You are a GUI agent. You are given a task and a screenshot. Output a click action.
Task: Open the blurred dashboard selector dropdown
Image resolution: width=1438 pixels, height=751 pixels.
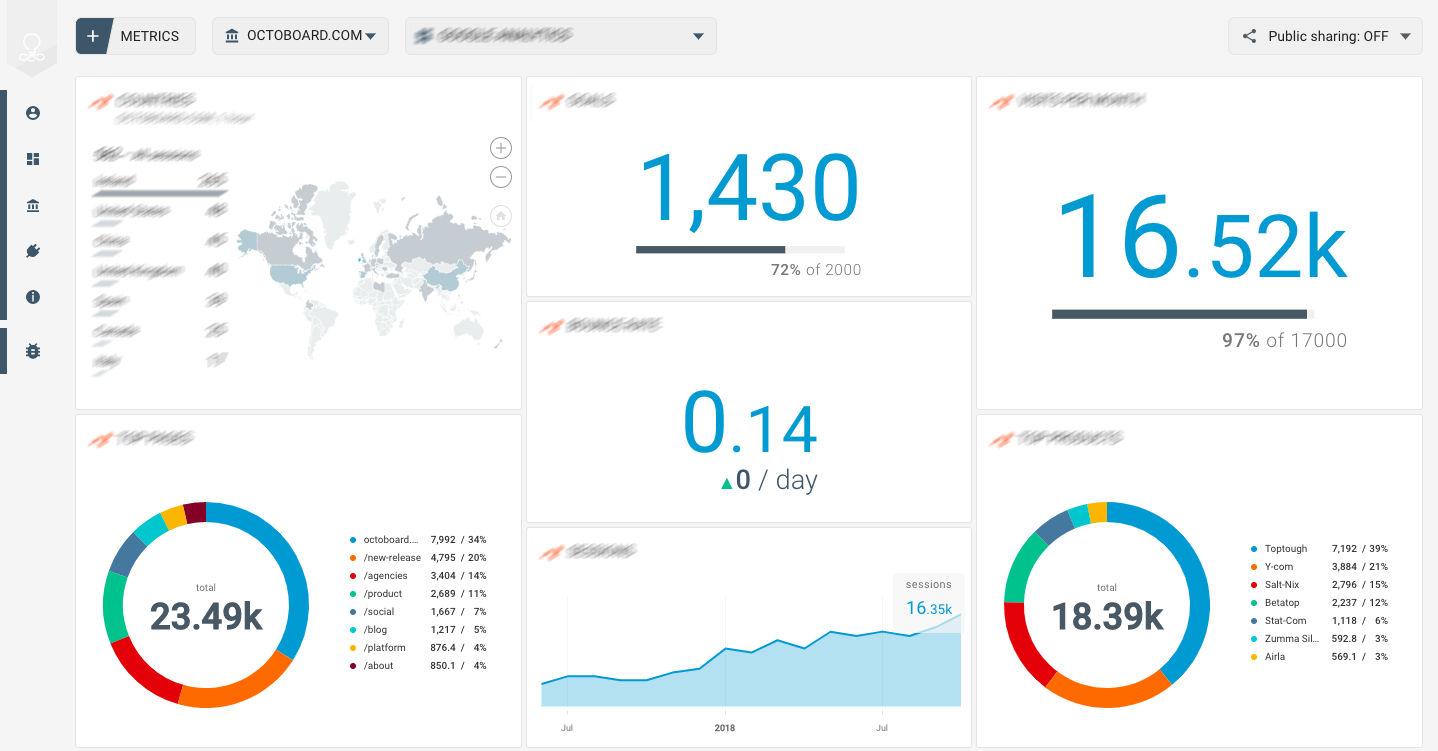point(560,36)
